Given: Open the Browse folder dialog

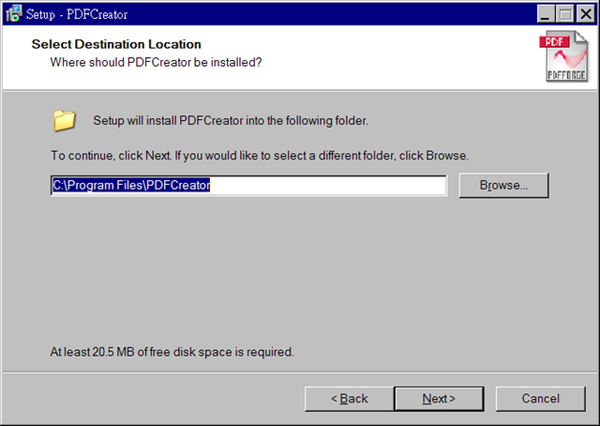Looking at the screenshot, I should pyautogui.click(x=504, y=185).
